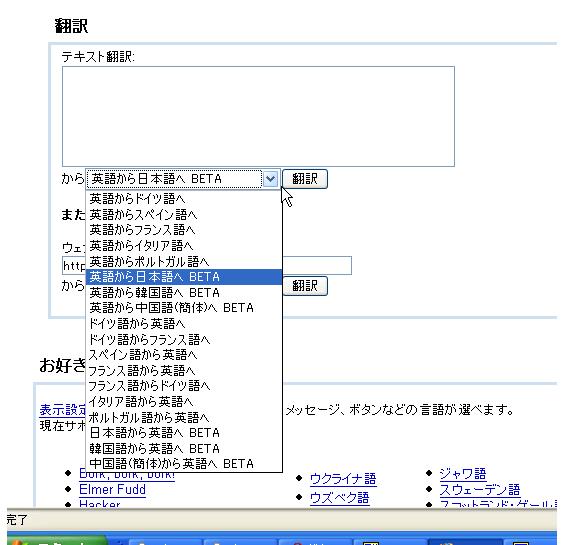Select フランス語からドイツ語へ option

184,386
